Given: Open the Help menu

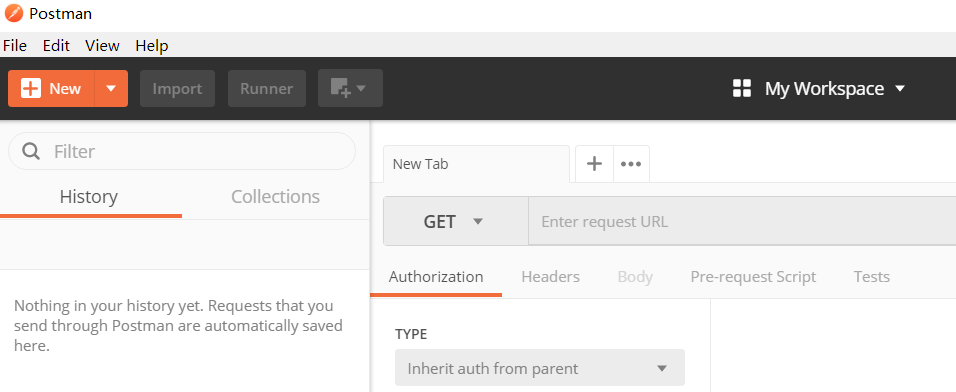Looking at the screenshot, I should click(x=152, y=46).
